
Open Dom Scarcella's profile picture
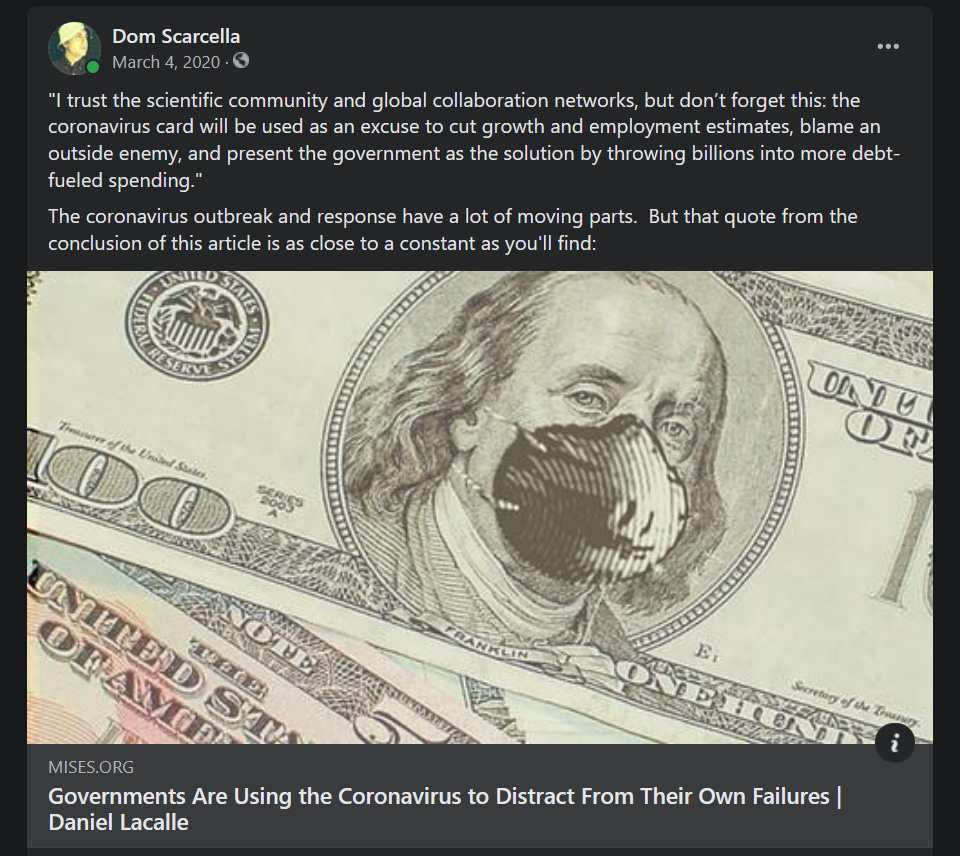click(x=74, y=48)
